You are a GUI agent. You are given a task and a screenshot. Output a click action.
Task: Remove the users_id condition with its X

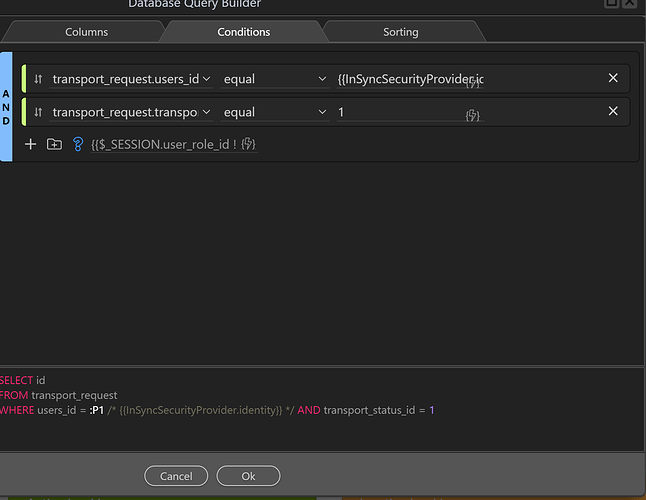(x=613, y=78)
